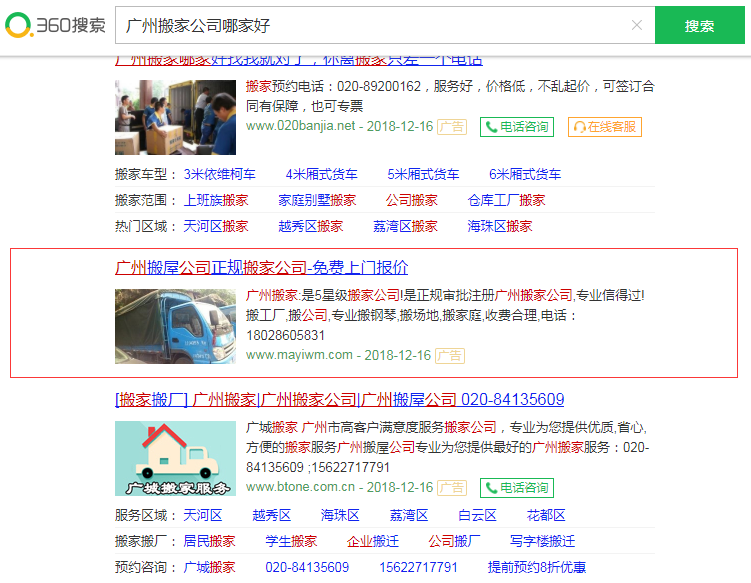The width and height of the screenshot is (751, 583).
Task: Click the 广告 tag on btone.com.cn result
Action: pyautogui.click(x=452, y=488)
